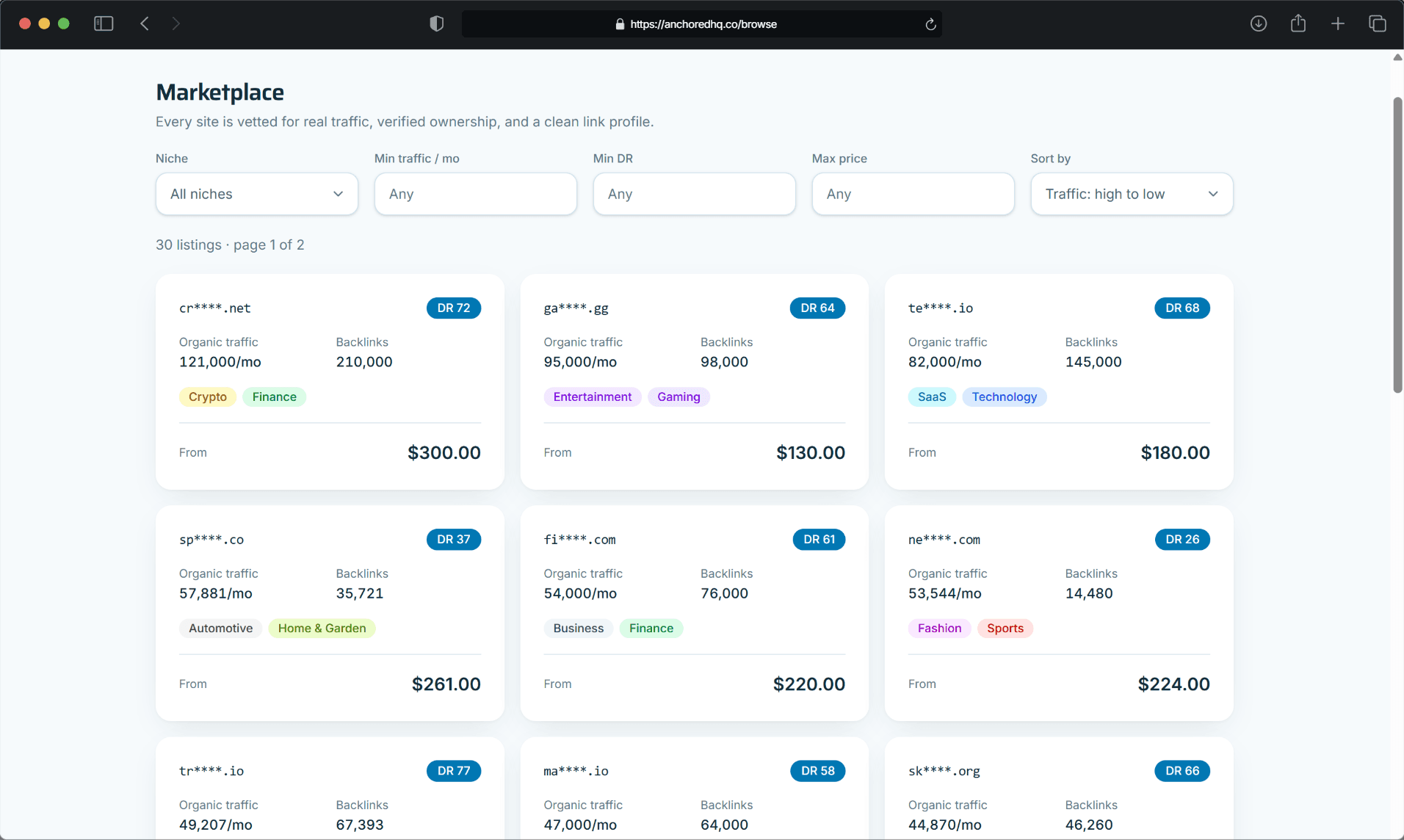Select the Automotive niche tag
Viewport: 1404px width, 840px height.
[x=221, y=629]
